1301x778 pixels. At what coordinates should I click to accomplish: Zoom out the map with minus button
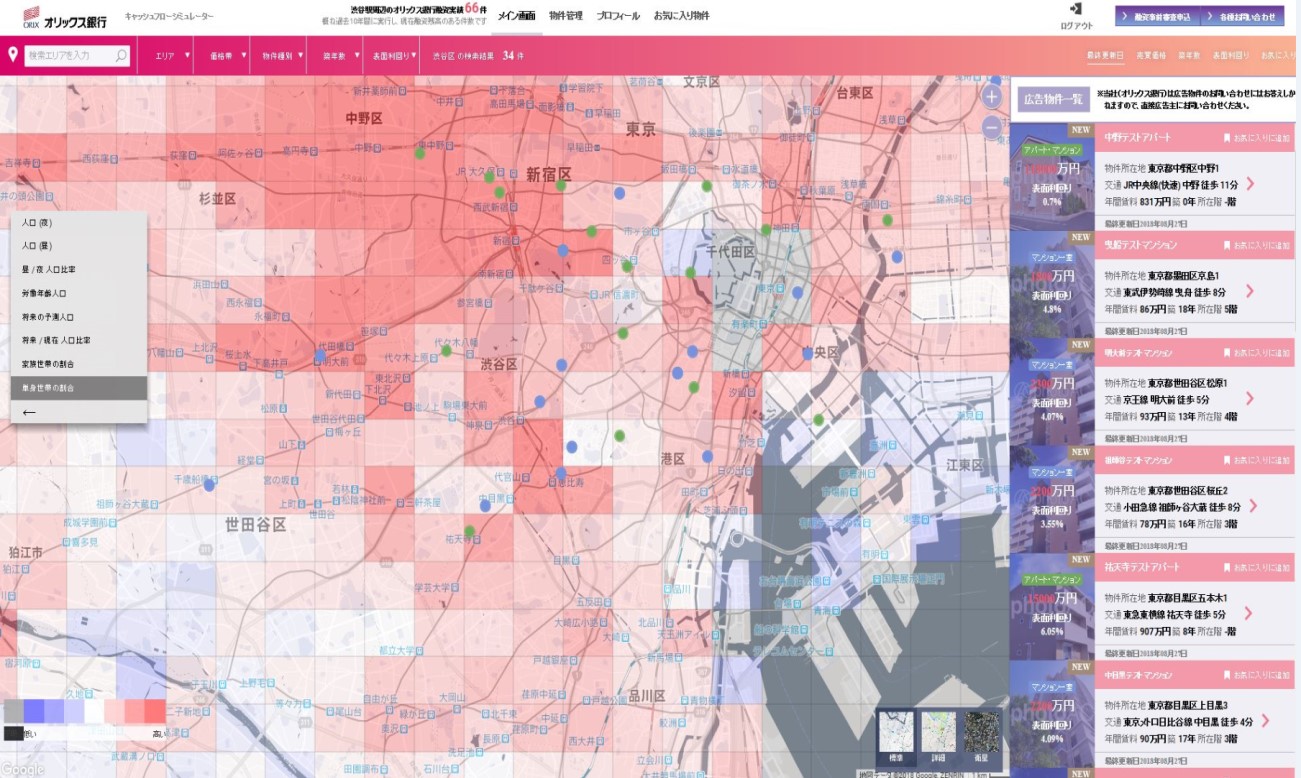pos(991,128)
